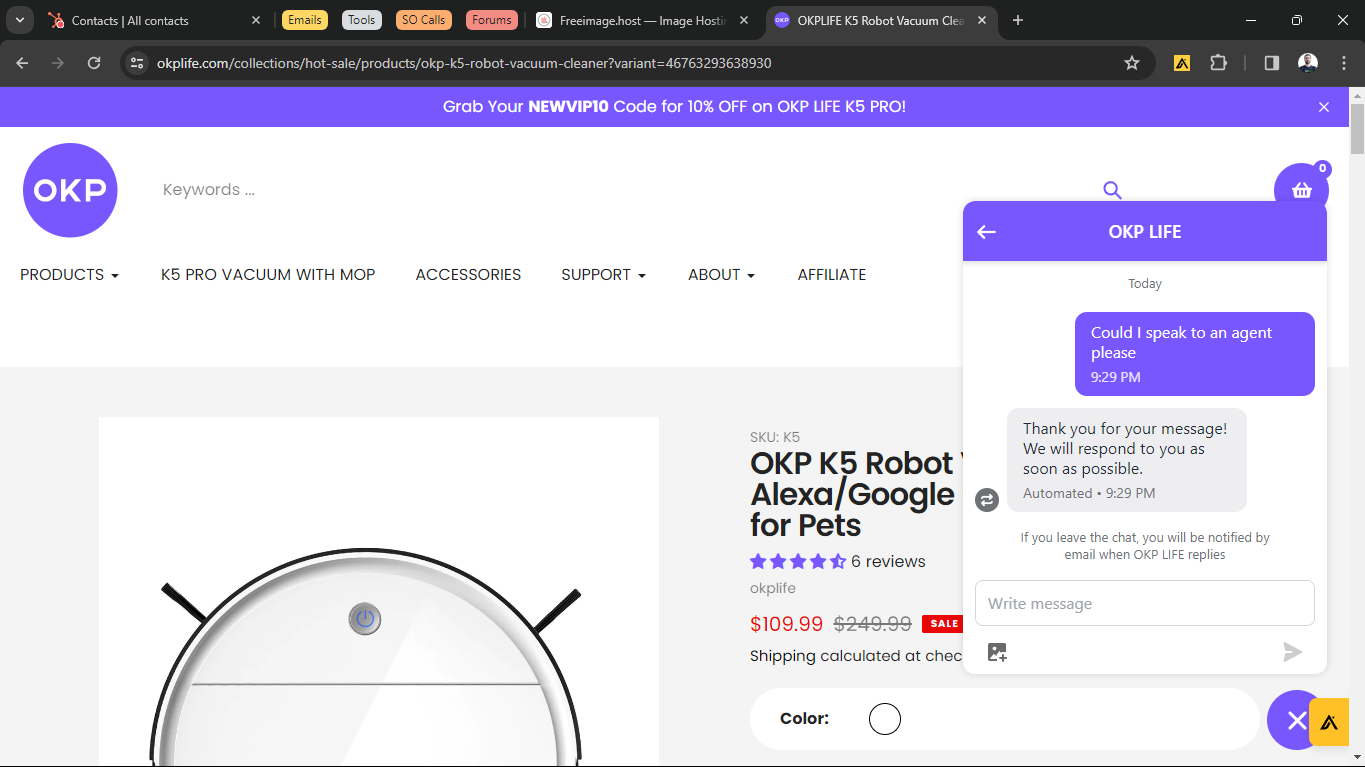Open the ACCESSORIES menu item
This screenshot has width=1365, height=767.
pos(468,275)
